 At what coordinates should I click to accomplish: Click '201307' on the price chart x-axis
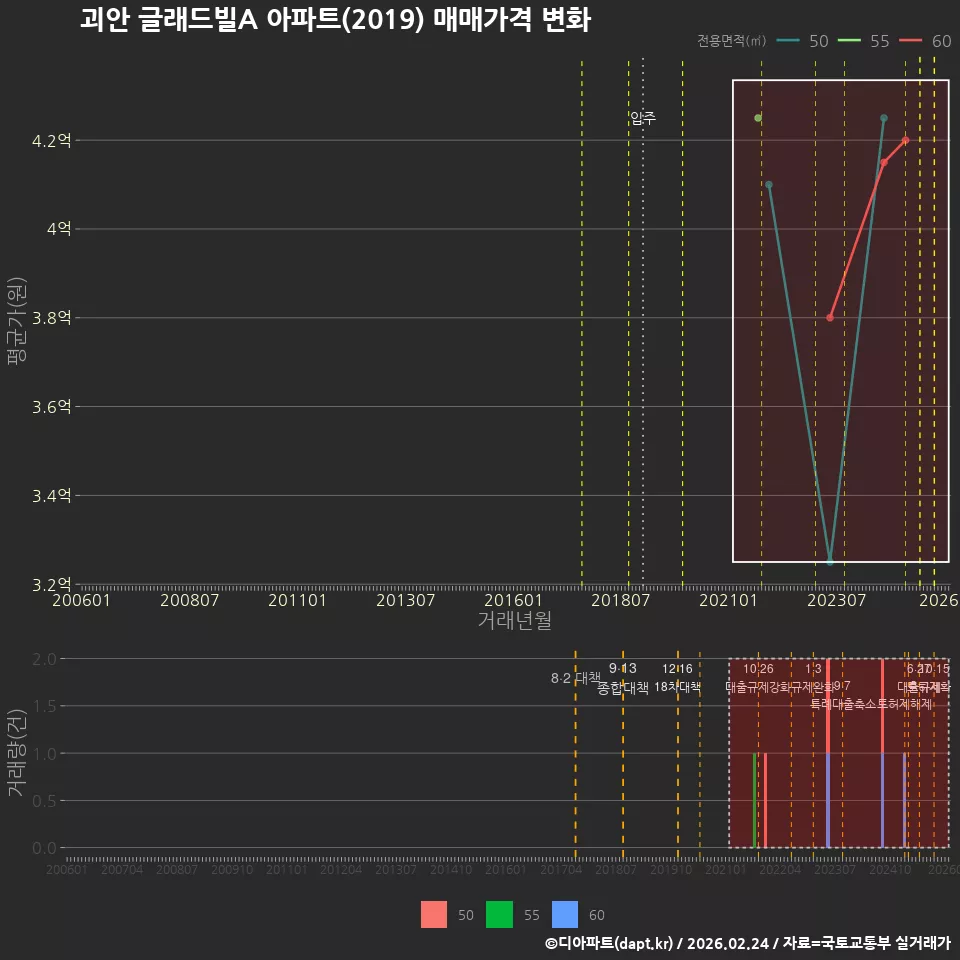click(405, 600)
